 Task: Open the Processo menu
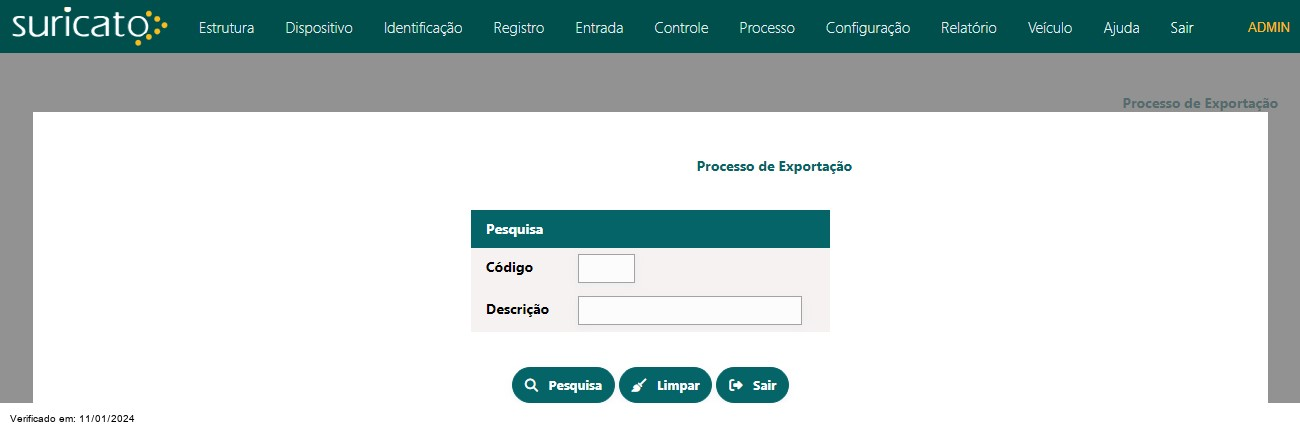click(x=767, y=28)
